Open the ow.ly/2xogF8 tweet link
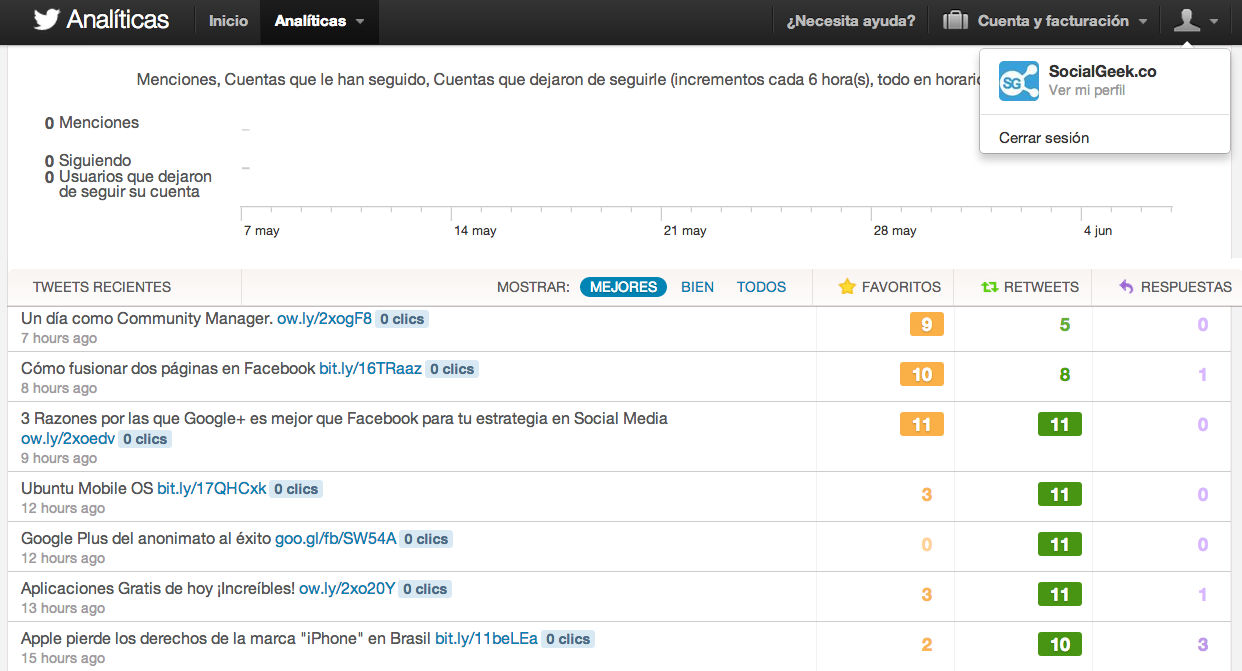The image size is (1242, 671). 324,319
